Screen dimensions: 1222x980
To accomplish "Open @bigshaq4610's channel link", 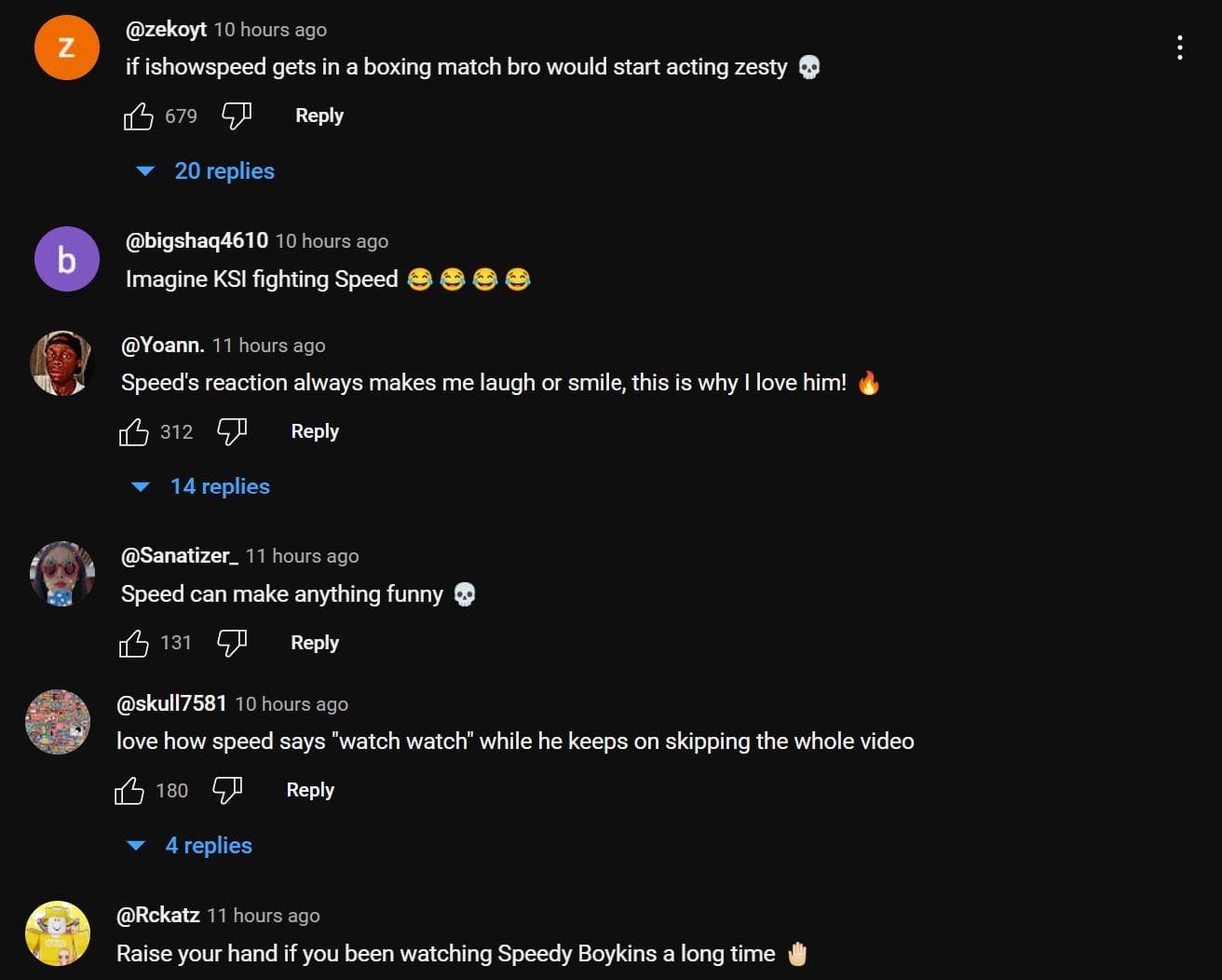I will [196, 240].
